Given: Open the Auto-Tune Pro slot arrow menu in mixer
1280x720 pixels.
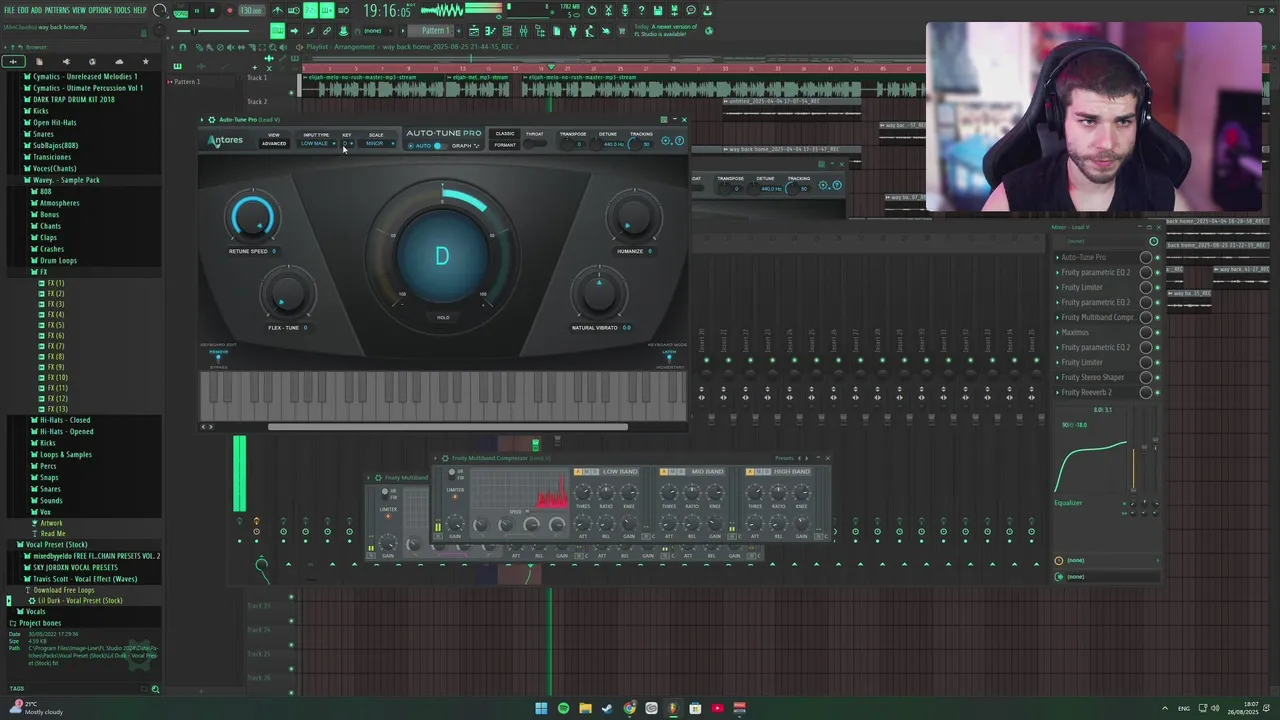Looking at the screenshot, I should pyautogui.click(x=1057, y=257).
